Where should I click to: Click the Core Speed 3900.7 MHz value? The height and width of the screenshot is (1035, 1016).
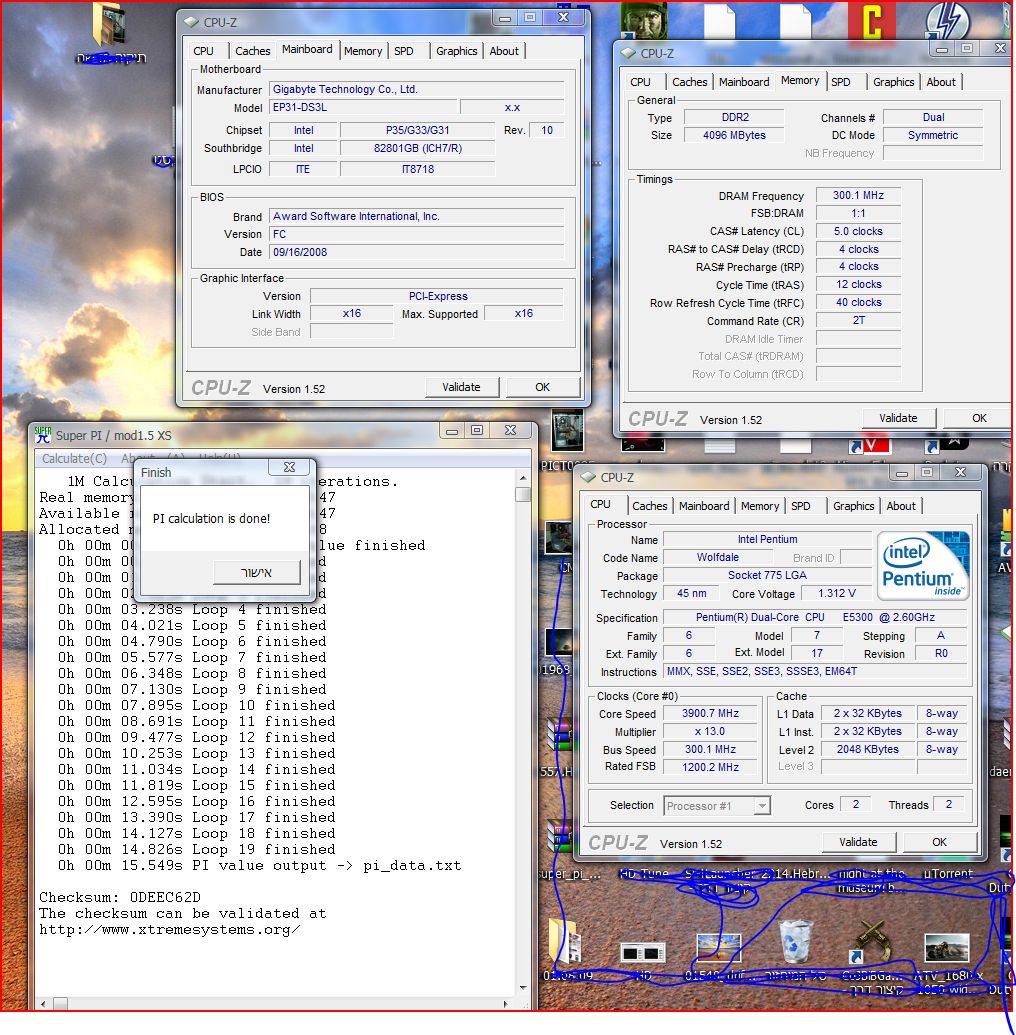tap(710, 713)
